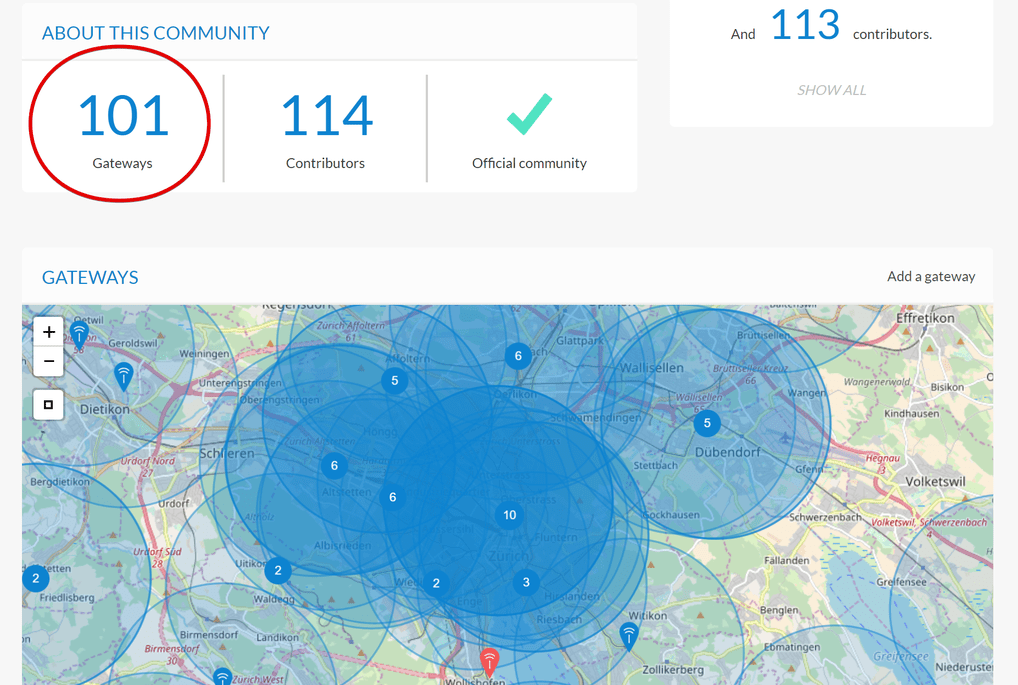The image size is (1018, 685).
Task: Open the 6-gateway cluster near Altstetten
Action: click(x=393, y=497)
